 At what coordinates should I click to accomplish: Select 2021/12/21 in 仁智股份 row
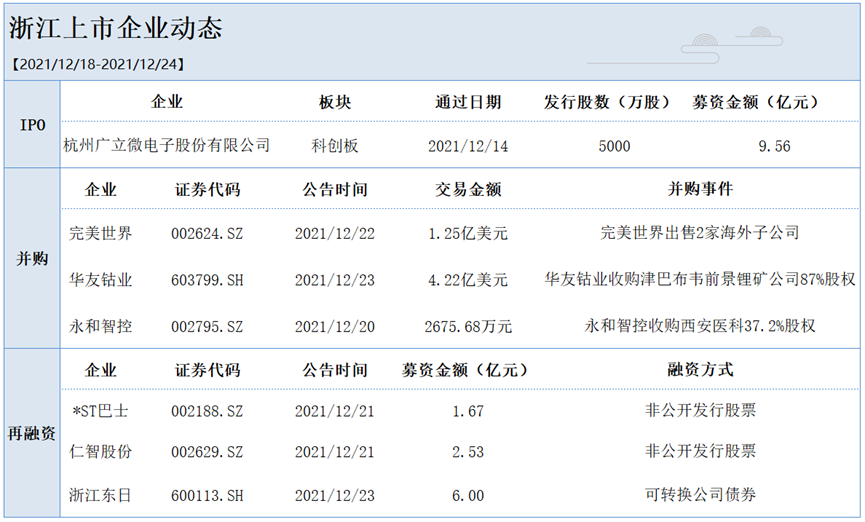click(x=335, y=452)
